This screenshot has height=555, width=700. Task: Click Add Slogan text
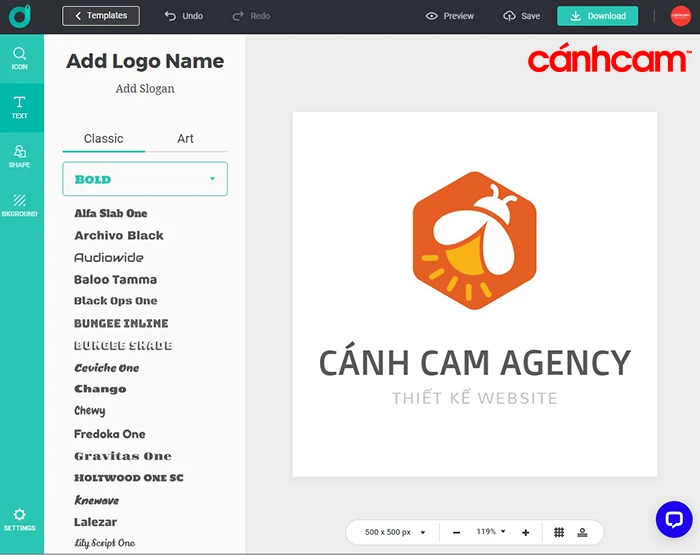pos(145,88)
